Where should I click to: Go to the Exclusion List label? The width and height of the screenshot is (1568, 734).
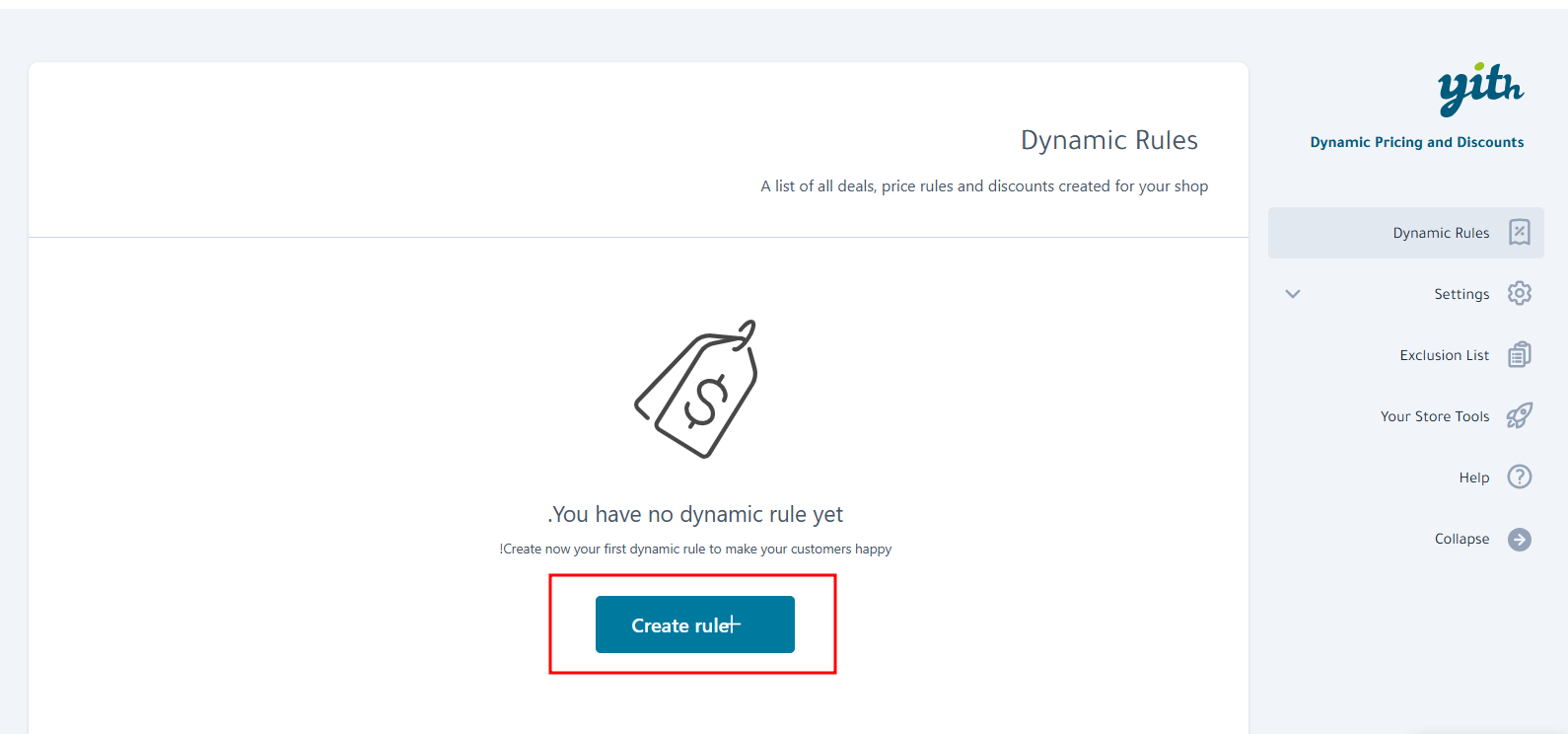tap(1444, 355)
